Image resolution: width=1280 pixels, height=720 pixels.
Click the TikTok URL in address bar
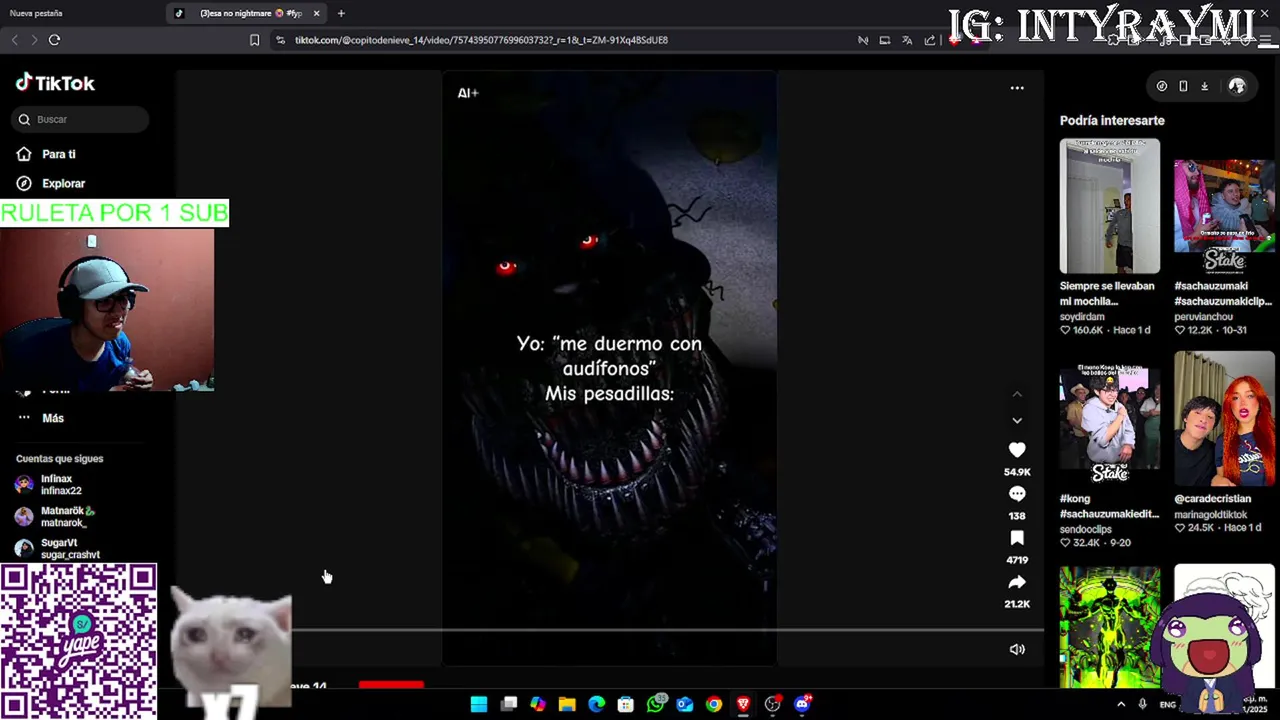(x=481, y=40)
